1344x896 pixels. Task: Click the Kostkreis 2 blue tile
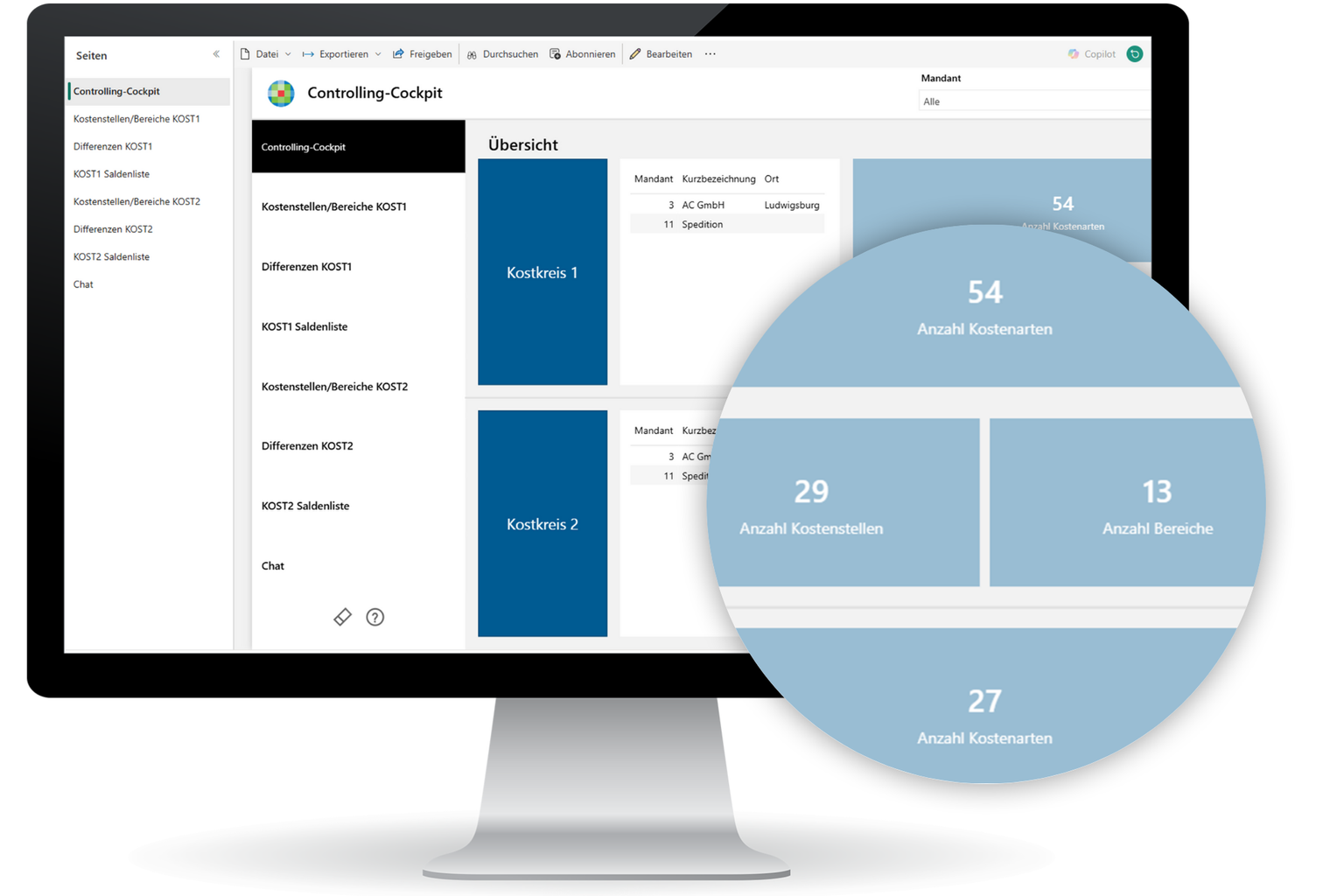tap(542, 524)
